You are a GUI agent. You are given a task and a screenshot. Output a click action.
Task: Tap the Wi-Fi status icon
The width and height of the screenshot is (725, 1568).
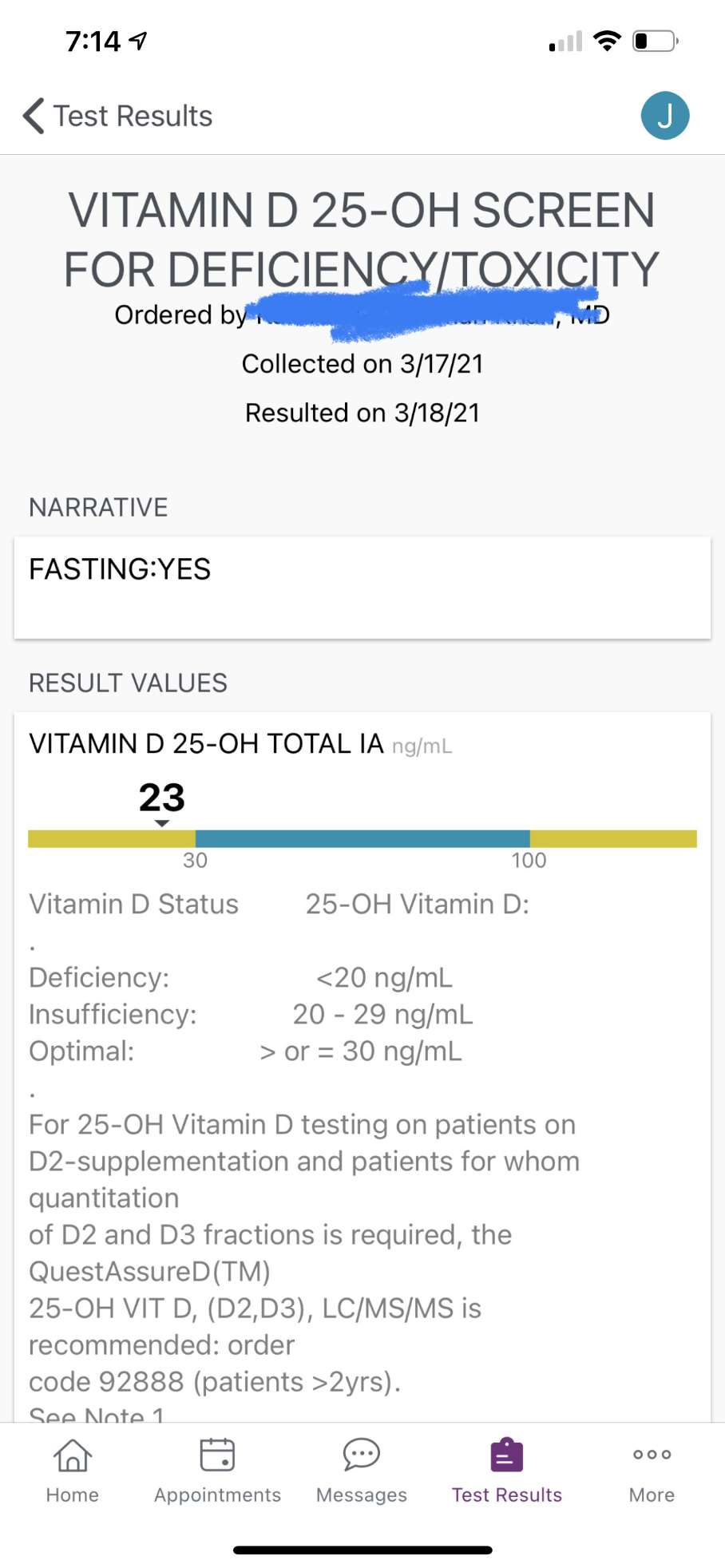pyautogui.click(x=608, y=41)
